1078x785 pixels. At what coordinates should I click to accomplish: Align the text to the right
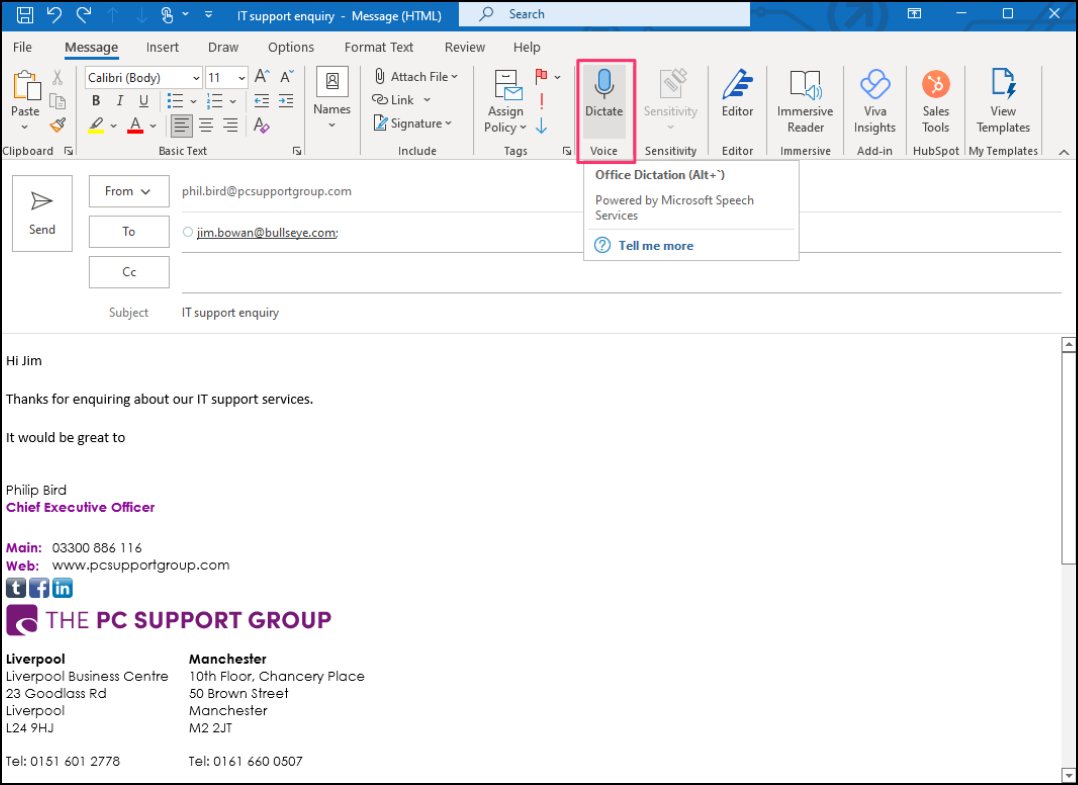230,125
